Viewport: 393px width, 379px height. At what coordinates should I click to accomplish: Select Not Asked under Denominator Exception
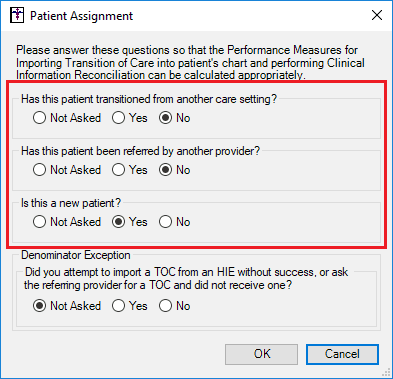[x=67, y=306]
